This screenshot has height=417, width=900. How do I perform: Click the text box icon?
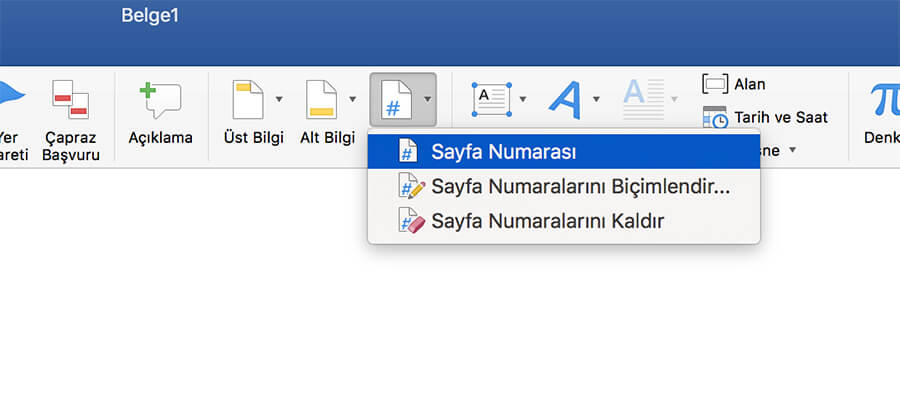point(491,100)
